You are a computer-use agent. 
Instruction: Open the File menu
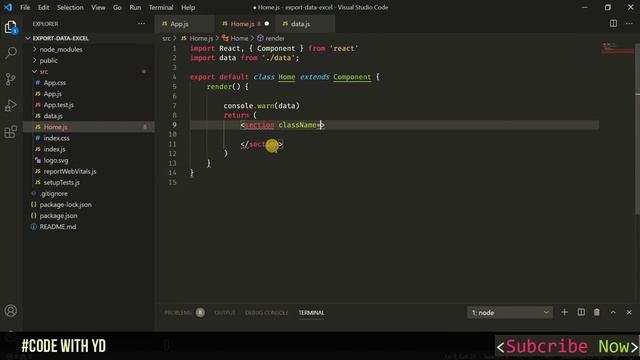click(25, 7)
